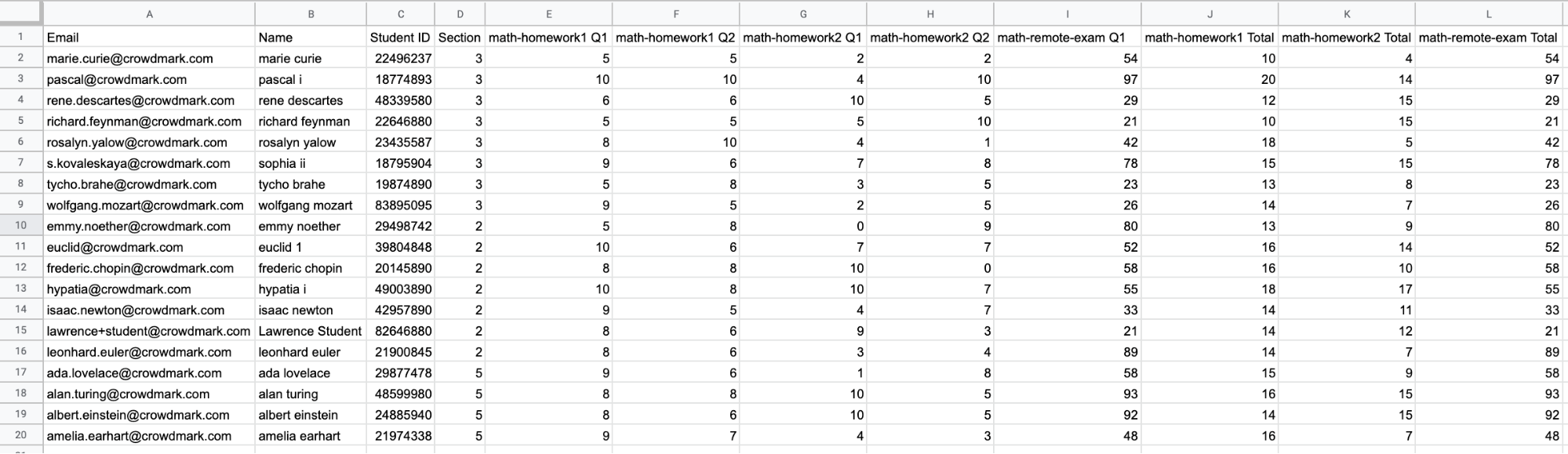Select column A header
This screenshot has height=454, width=1568.
[149, 14]
